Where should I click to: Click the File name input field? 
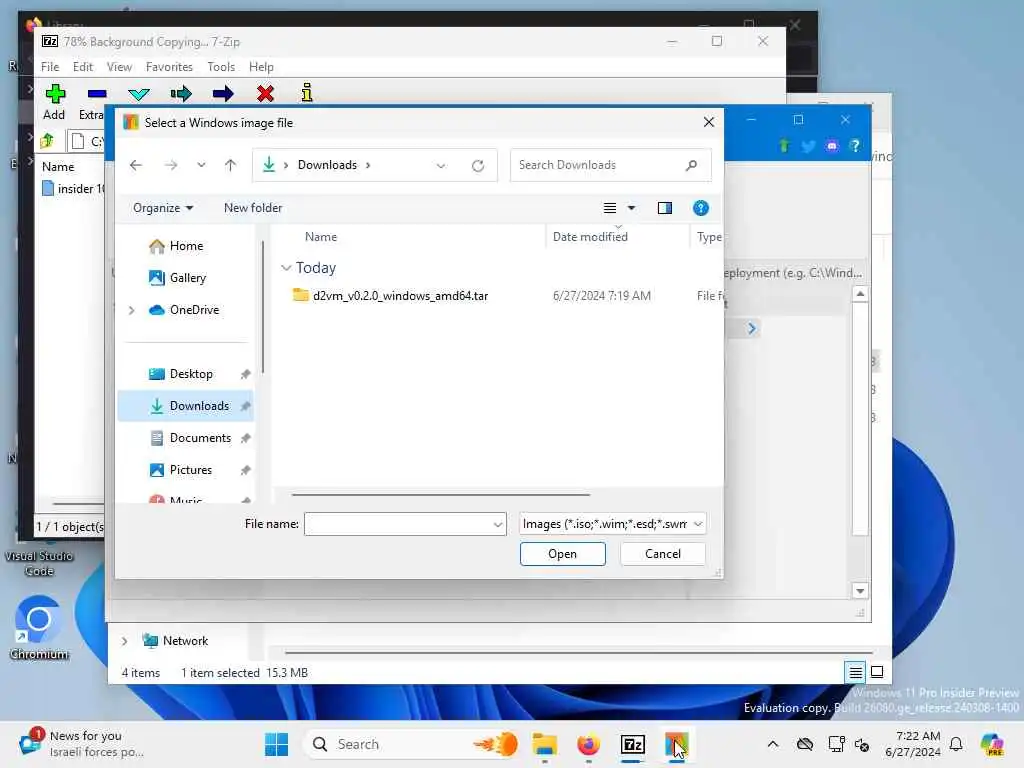pos(397,524)
